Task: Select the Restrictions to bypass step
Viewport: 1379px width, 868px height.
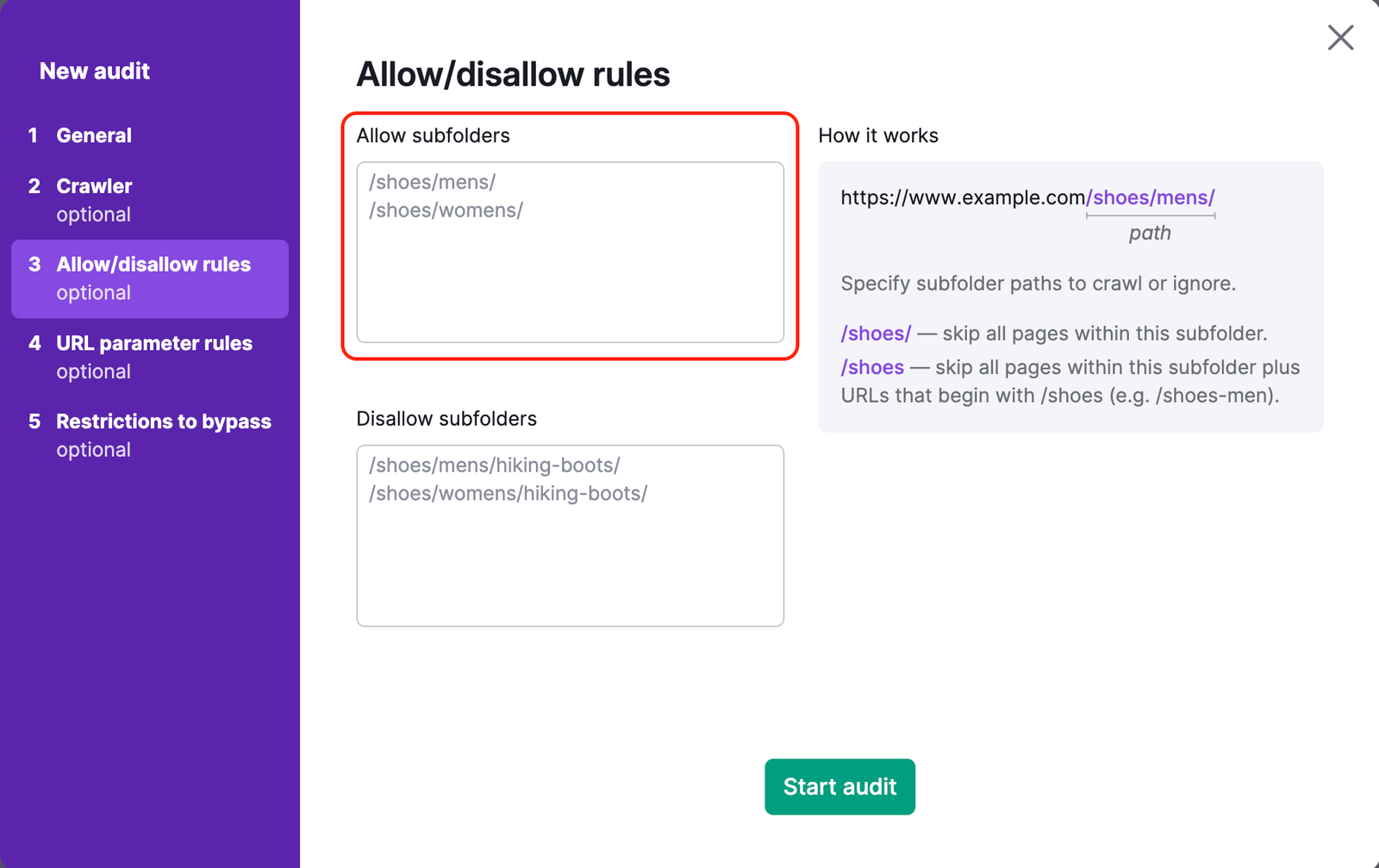Action: [x=163, y=422]
